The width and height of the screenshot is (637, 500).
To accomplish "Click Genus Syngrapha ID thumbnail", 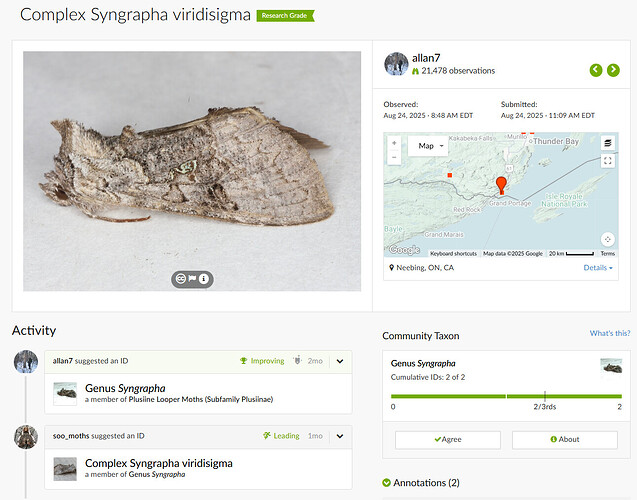I will [x=65, y=393].
